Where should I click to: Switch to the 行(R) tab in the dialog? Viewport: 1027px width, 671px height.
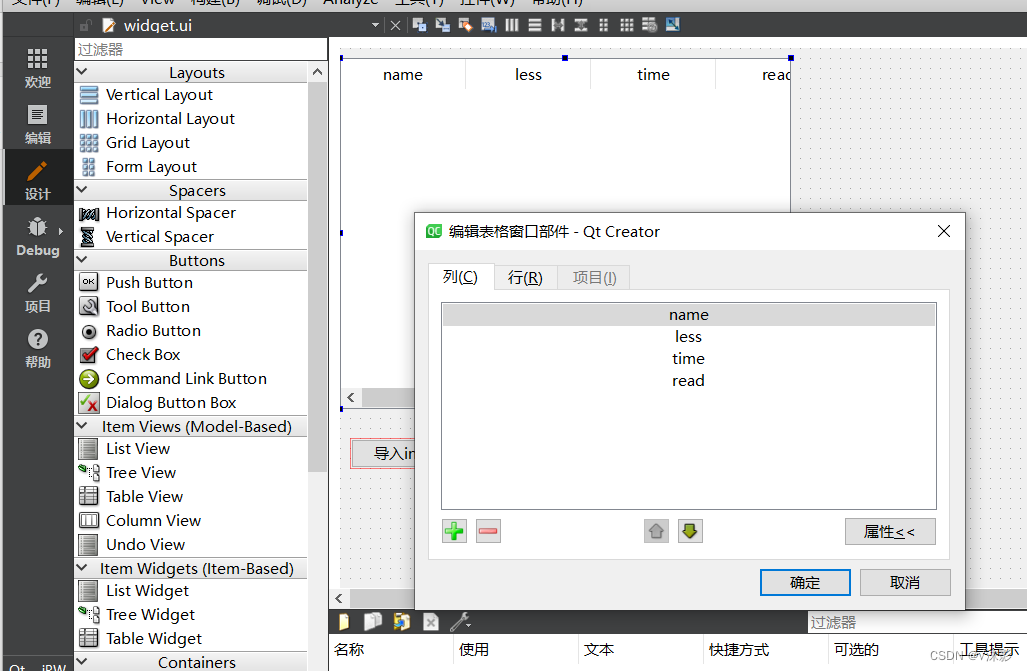tap(524, 277)
